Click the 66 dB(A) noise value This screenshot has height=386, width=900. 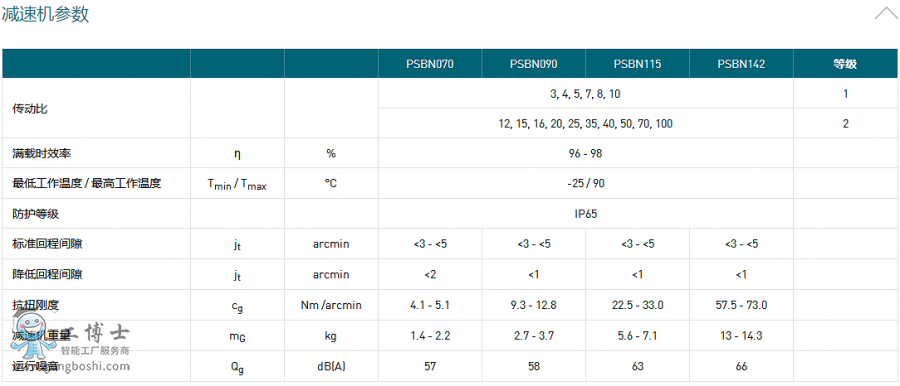pyautogui.click(x=741, y=366)
